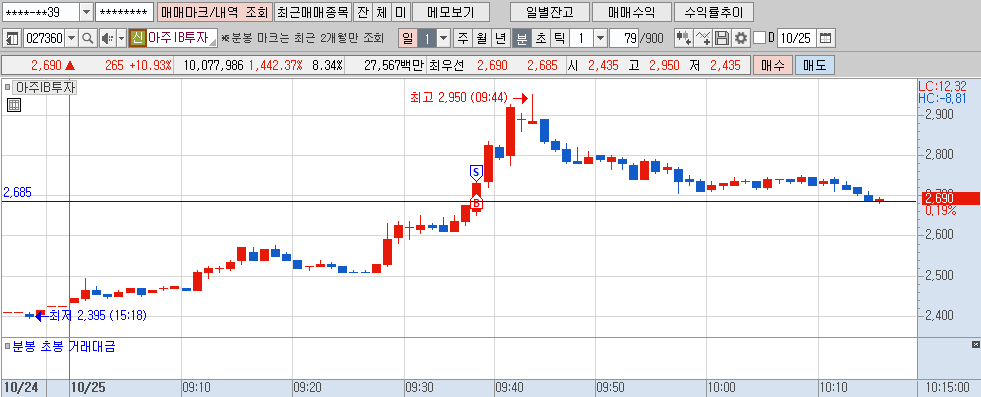
Task: Select the 일 daily period button
Action: [x=407, y=38]
